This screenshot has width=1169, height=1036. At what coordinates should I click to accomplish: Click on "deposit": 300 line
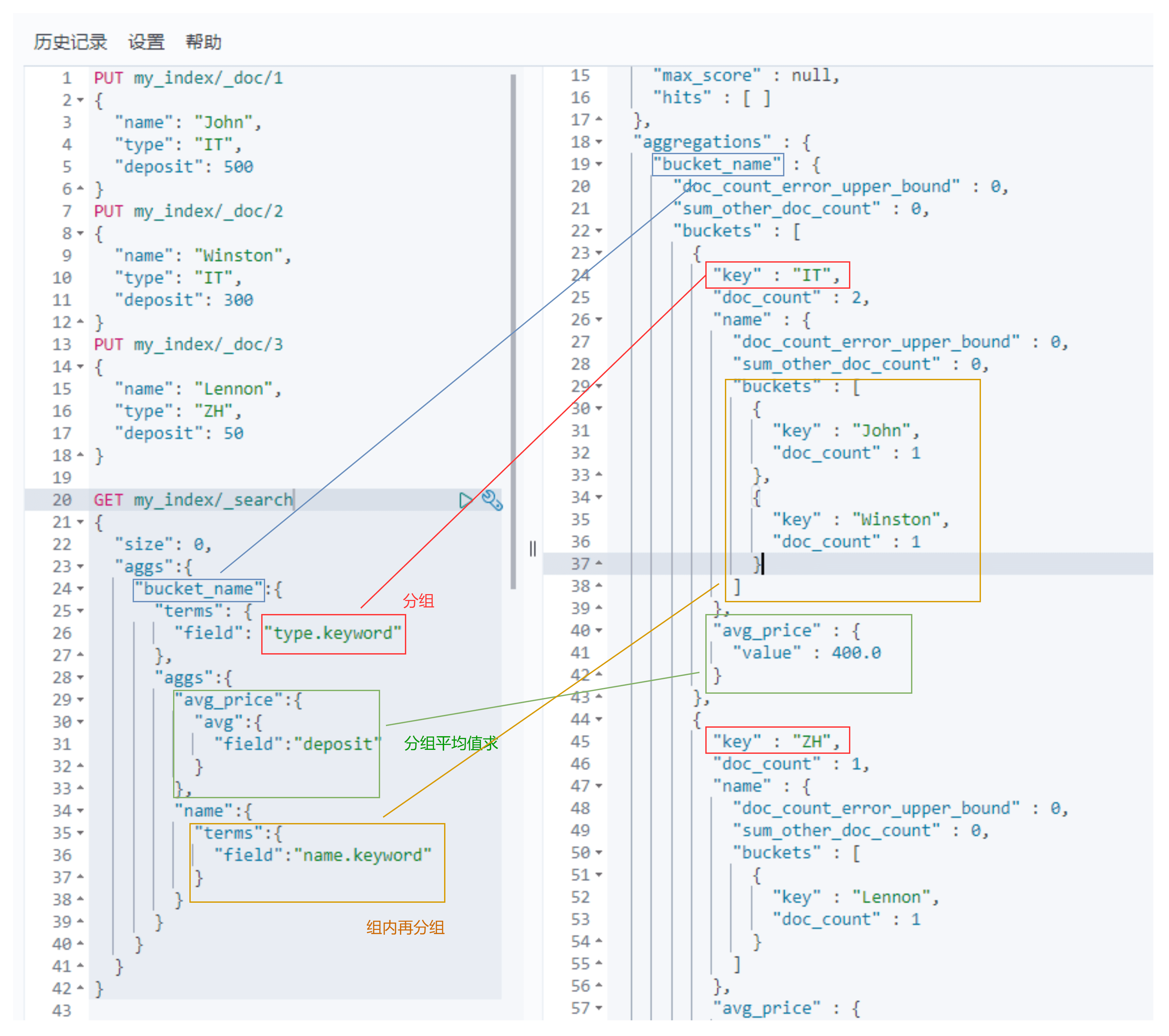(184, 300)
